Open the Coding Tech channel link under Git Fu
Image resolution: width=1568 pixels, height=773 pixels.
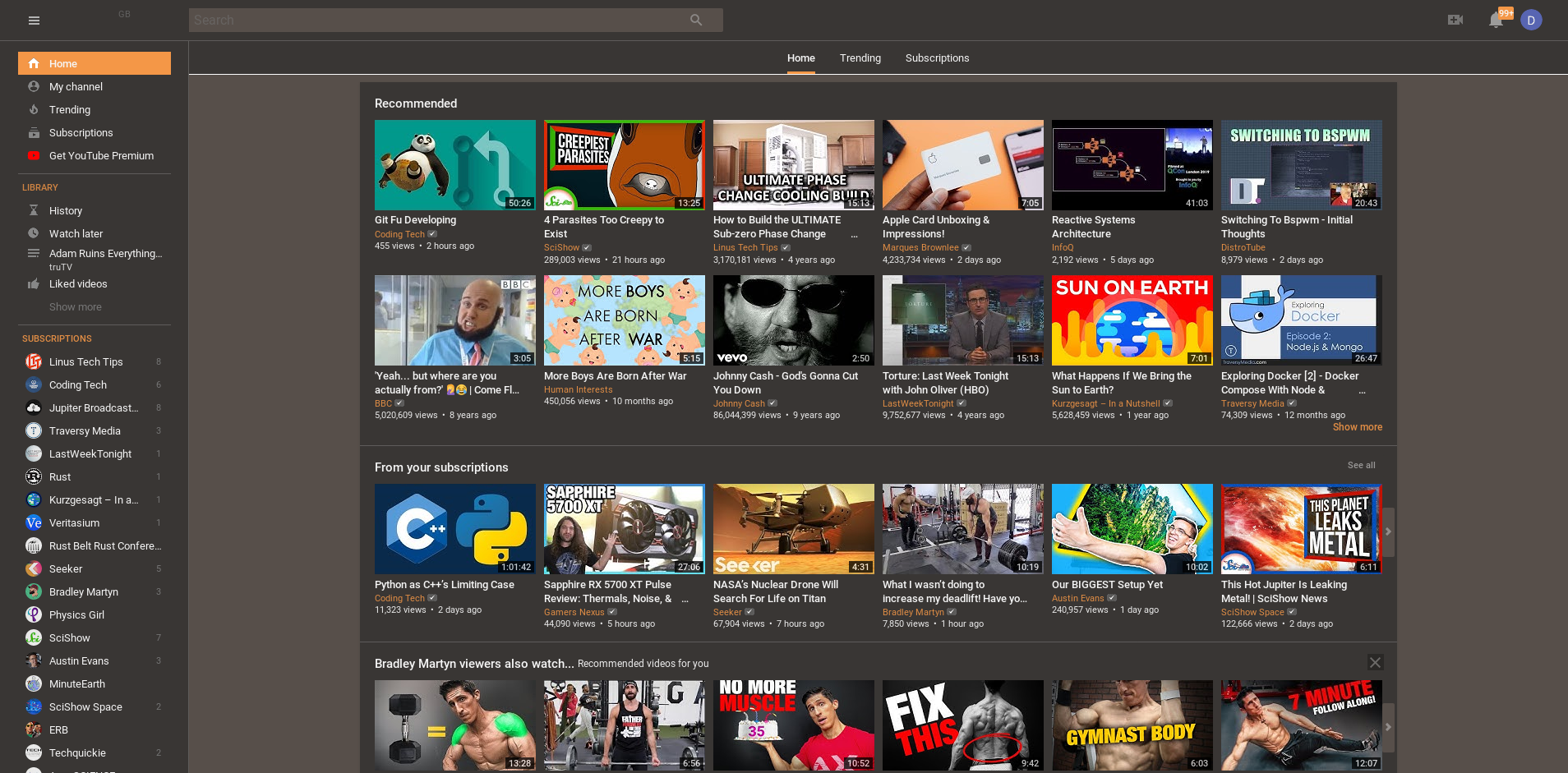399,234
